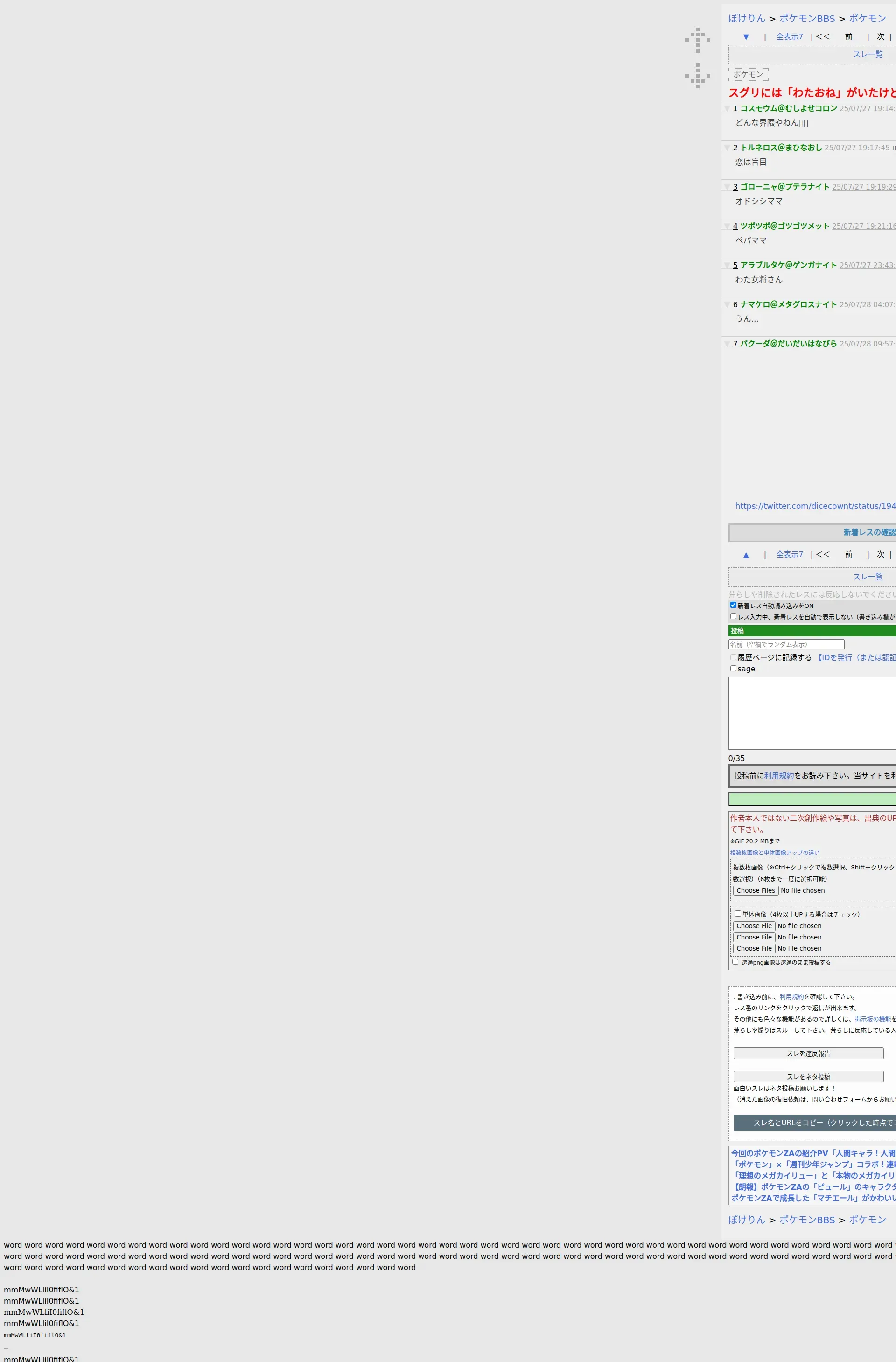The width and height of the screenshot is (896, 1362).
Task: Click the 名前 name input field
Action: pos(786,644)
